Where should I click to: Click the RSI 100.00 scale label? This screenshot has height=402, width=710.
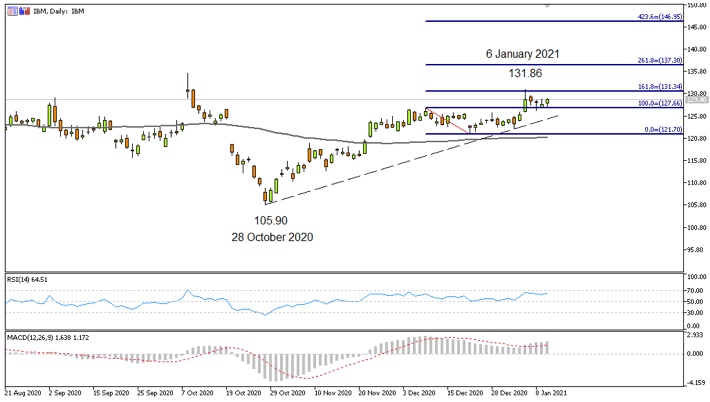pyautogui.click(x=698, y=277)
